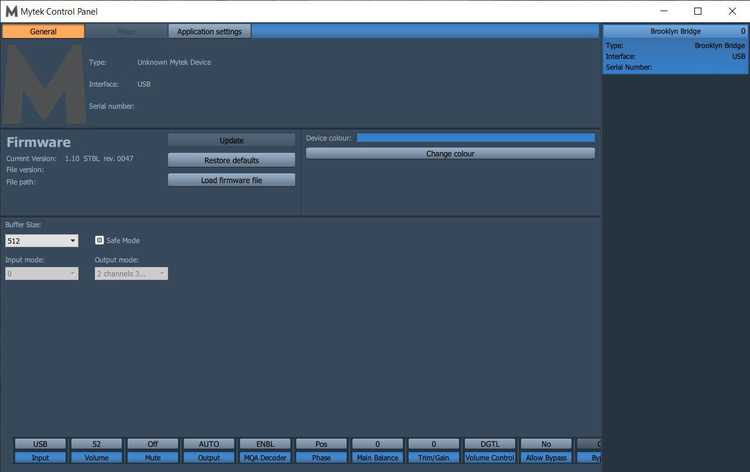Click the large Mytek M device logo

tap(44, 84)
